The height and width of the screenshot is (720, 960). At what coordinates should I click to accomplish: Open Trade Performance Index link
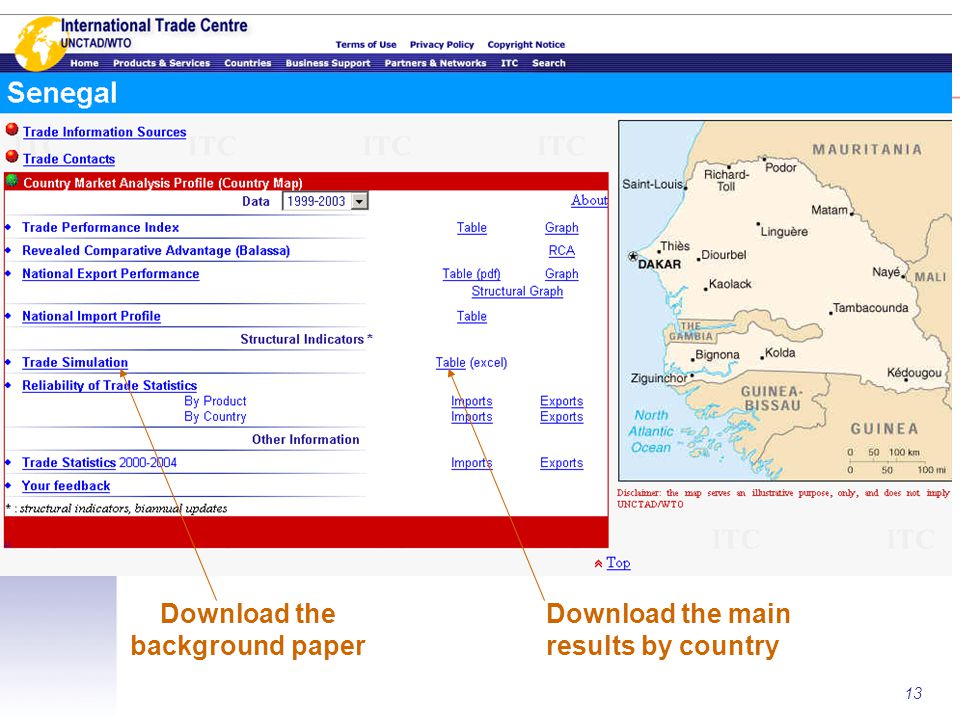[x=100, y=228]
